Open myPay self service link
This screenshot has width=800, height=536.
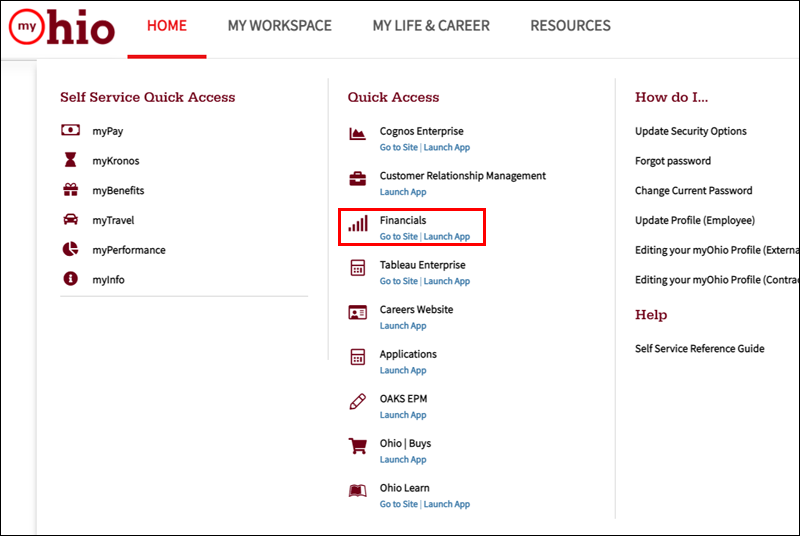(108, 131)
